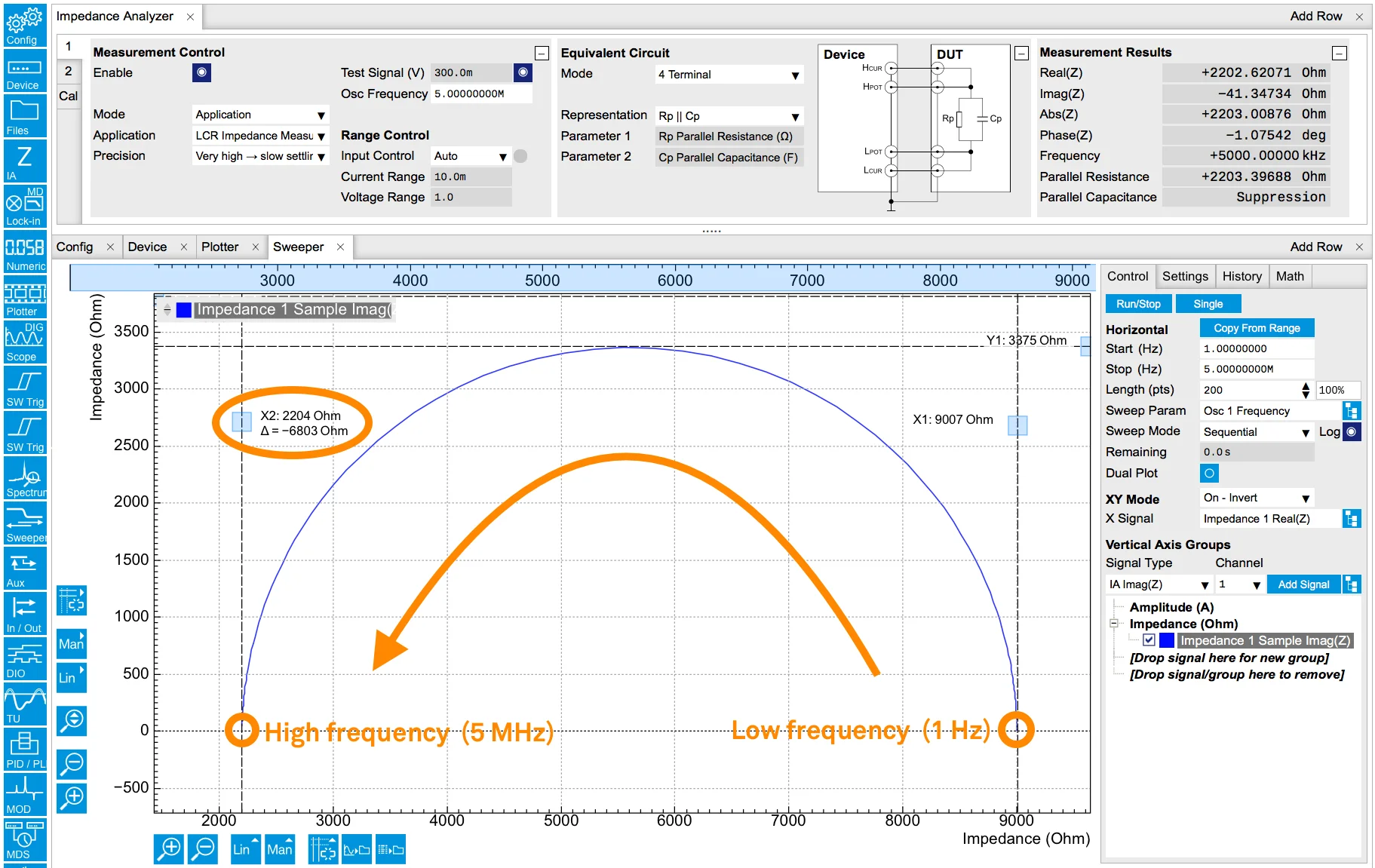Toggle the Log sweep option
Screen dimensions: 1375x868
point(1352,431)
